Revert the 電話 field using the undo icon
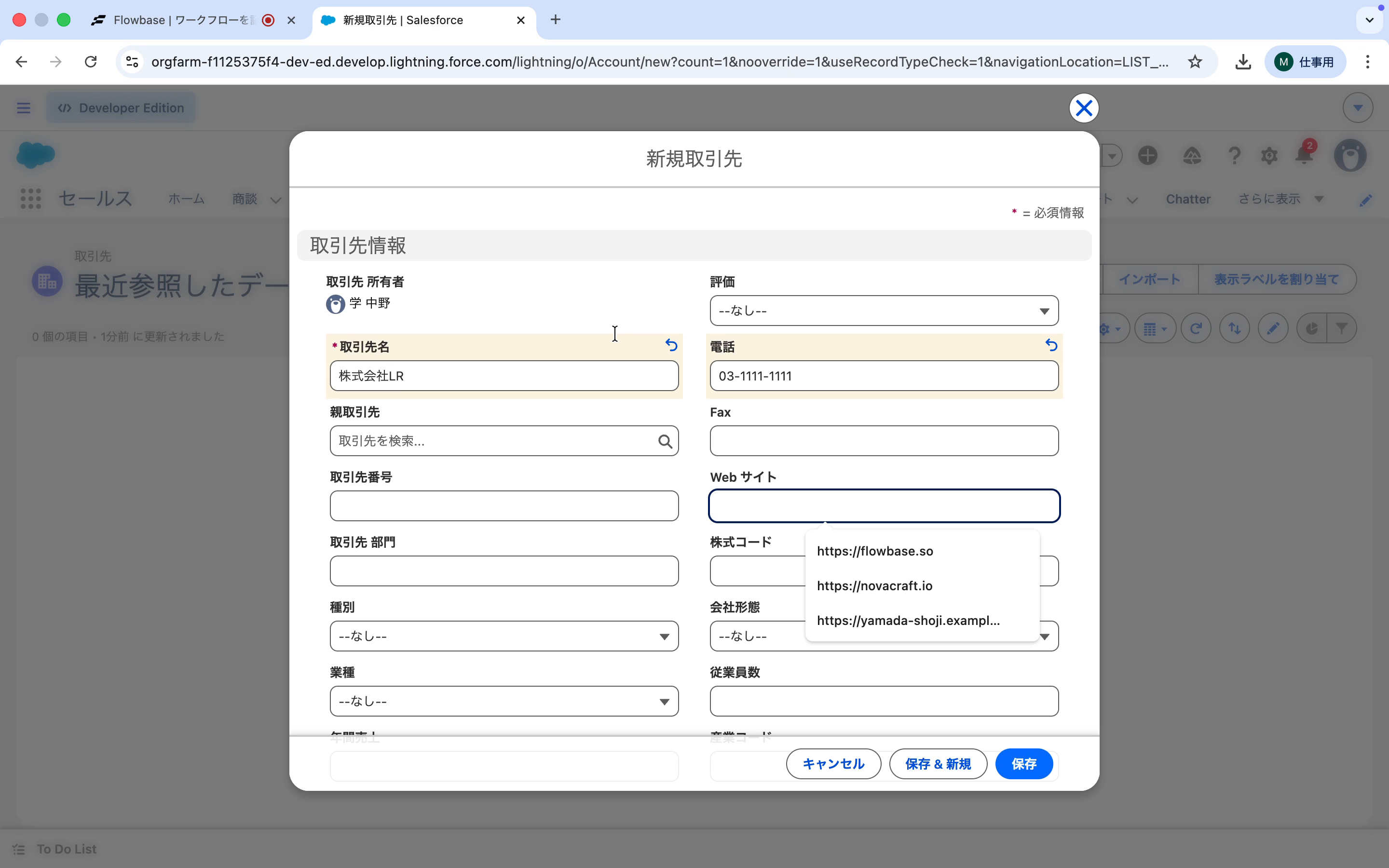This screenshot has height=868, width=1389. coord(1050,345)
